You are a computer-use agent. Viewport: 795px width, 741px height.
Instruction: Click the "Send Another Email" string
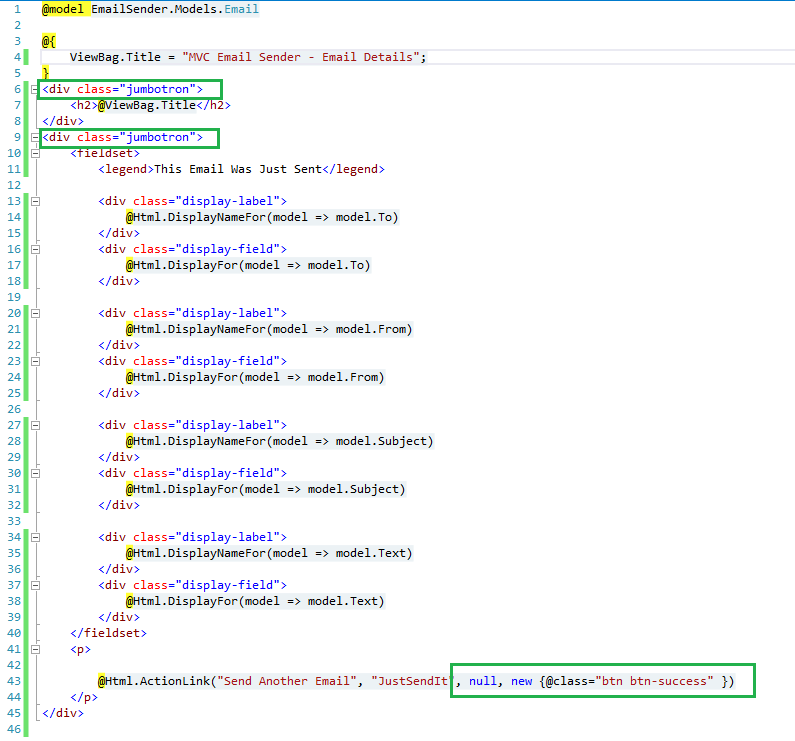(287, 681)
